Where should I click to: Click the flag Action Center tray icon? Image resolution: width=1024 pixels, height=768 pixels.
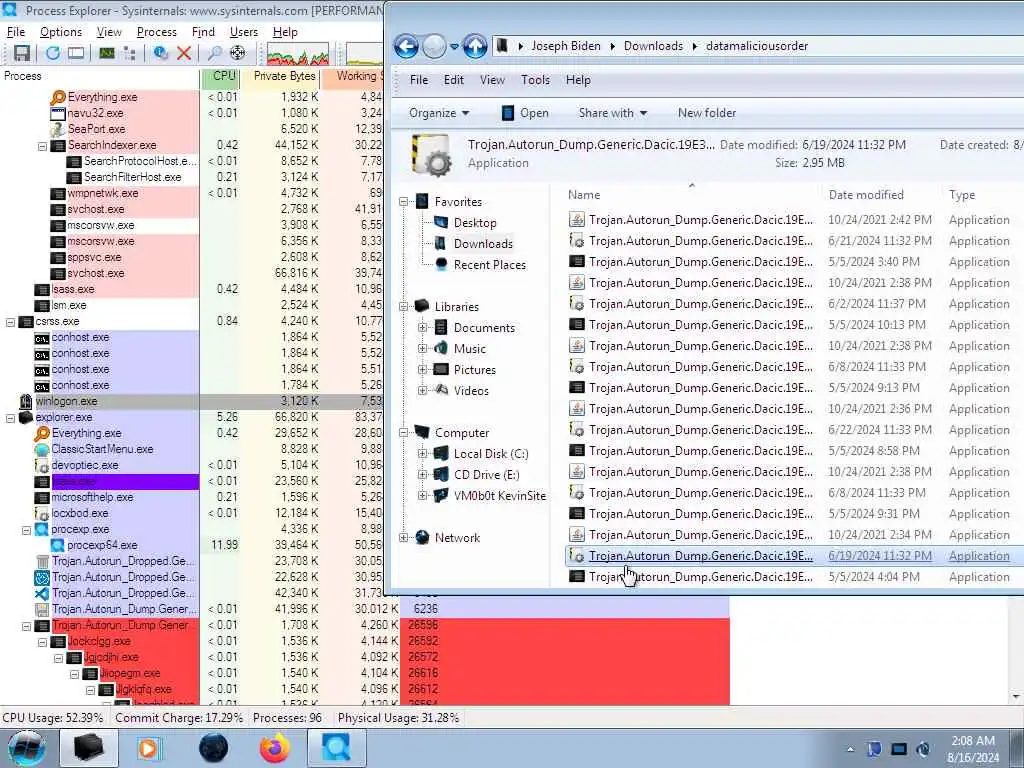(874, 749)
